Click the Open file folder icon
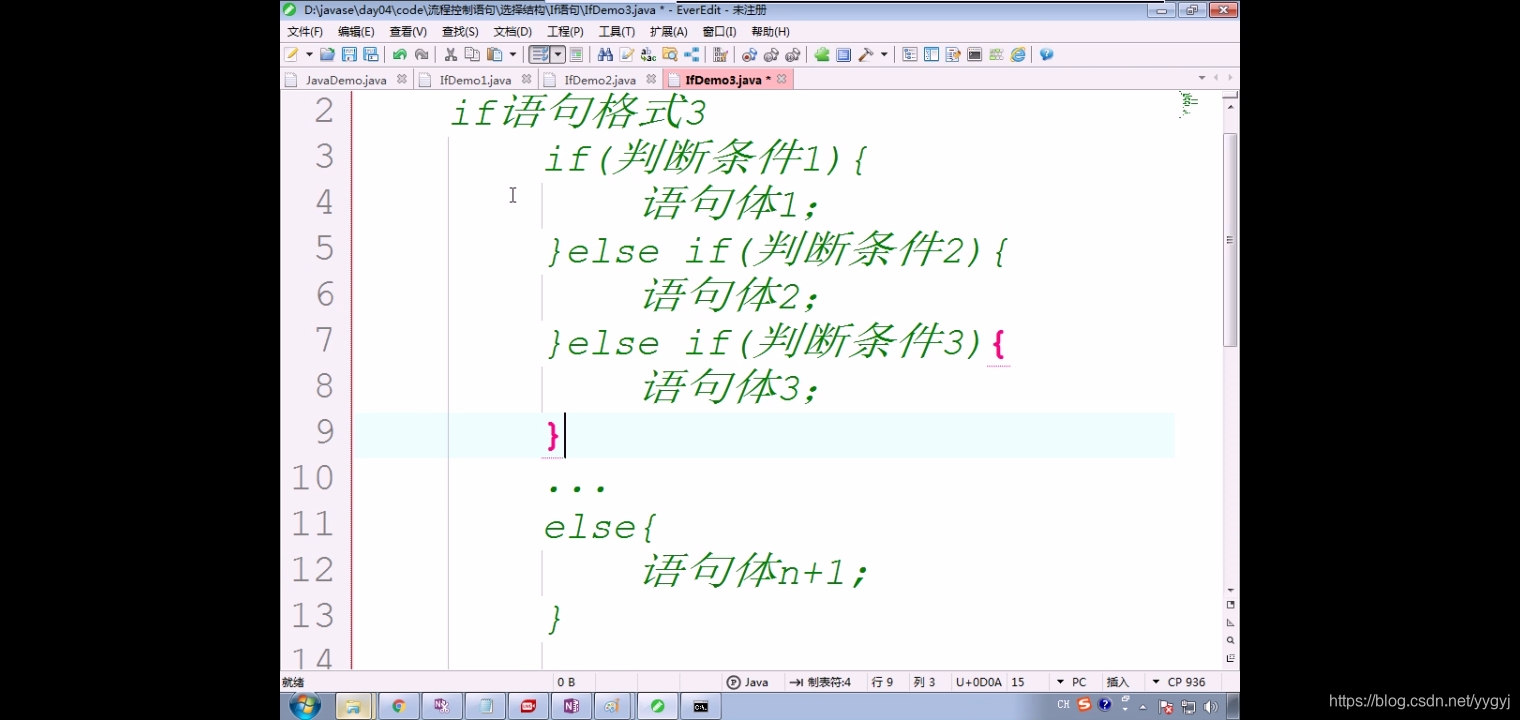This screenshot has height=720, width=1520. pos(327,55)
